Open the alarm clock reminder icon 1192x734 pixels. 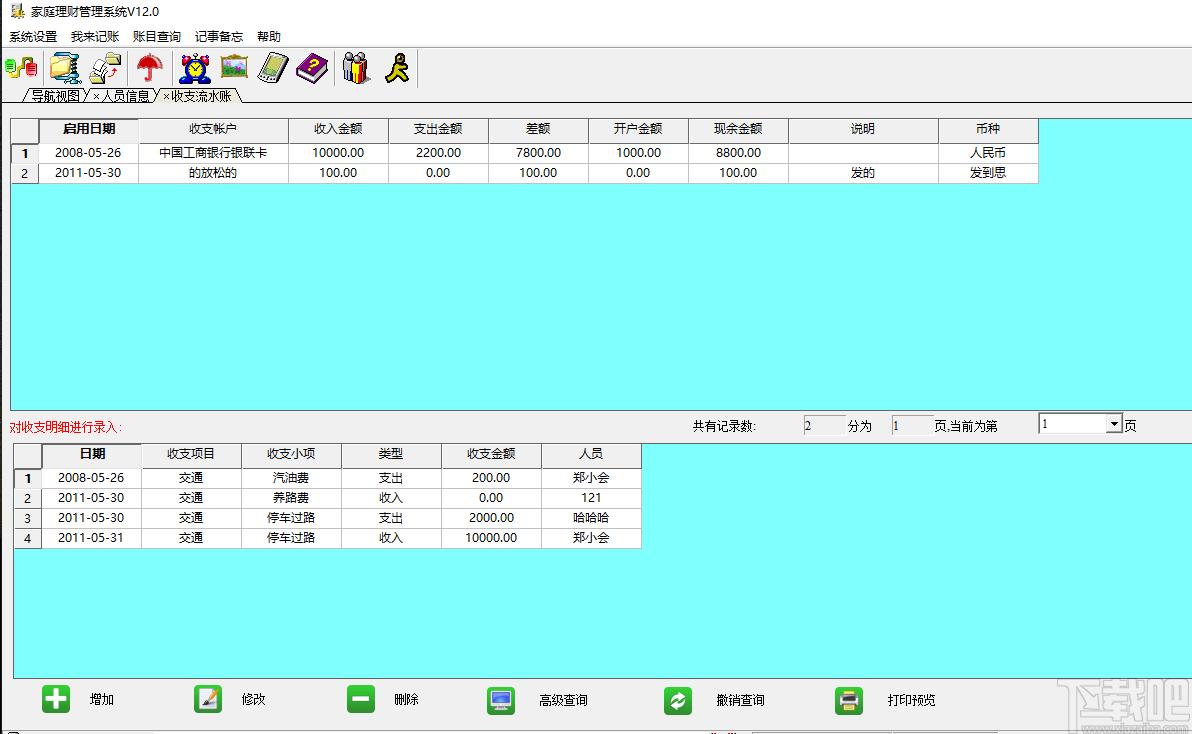[195, 68]
